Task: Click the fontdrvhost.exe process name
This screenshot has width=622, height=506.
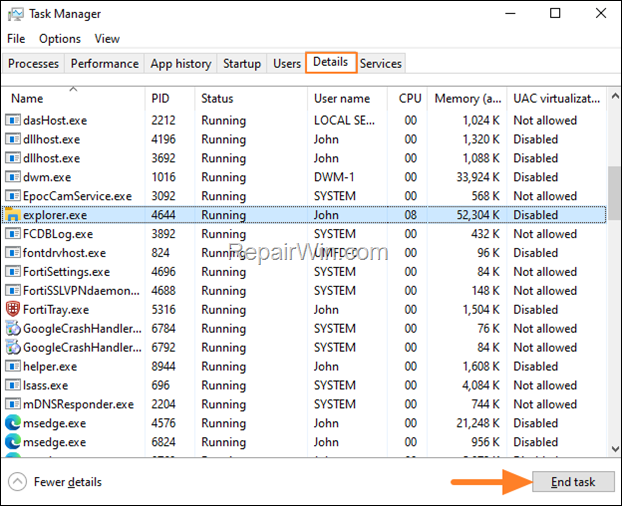Action: point(64,253)
